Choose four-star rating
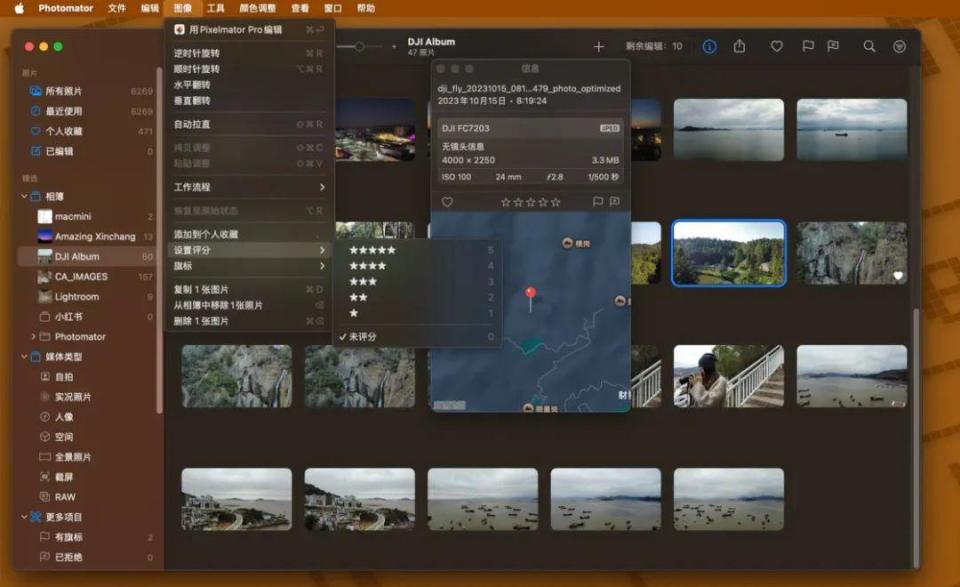The image size is (960, 587). pyautogui.click(x=416, y=266)
